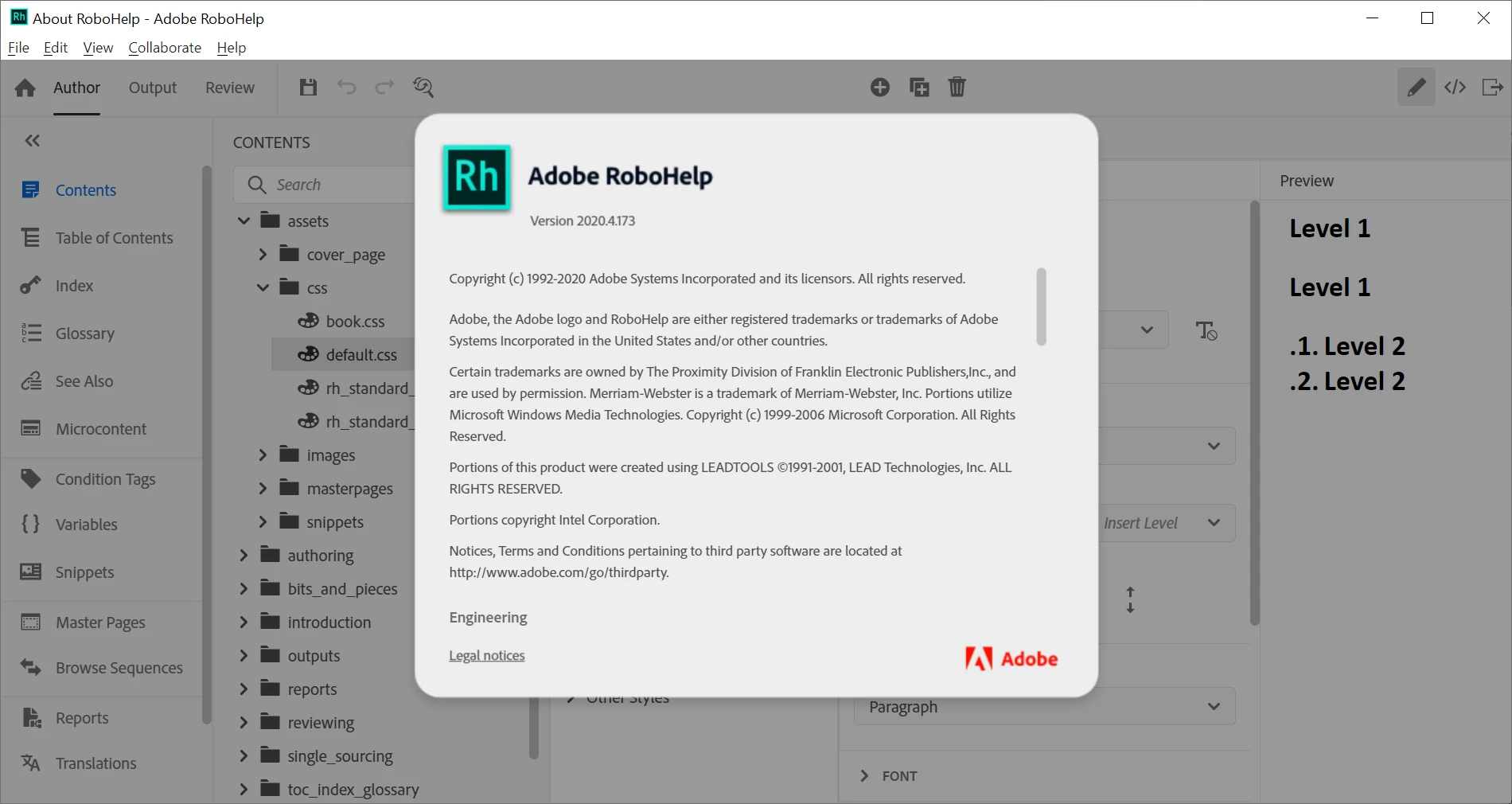This screenshot has width=1512, height=804.
Task: Open the Paragraph dropdown
Action: click(1044, 706)
